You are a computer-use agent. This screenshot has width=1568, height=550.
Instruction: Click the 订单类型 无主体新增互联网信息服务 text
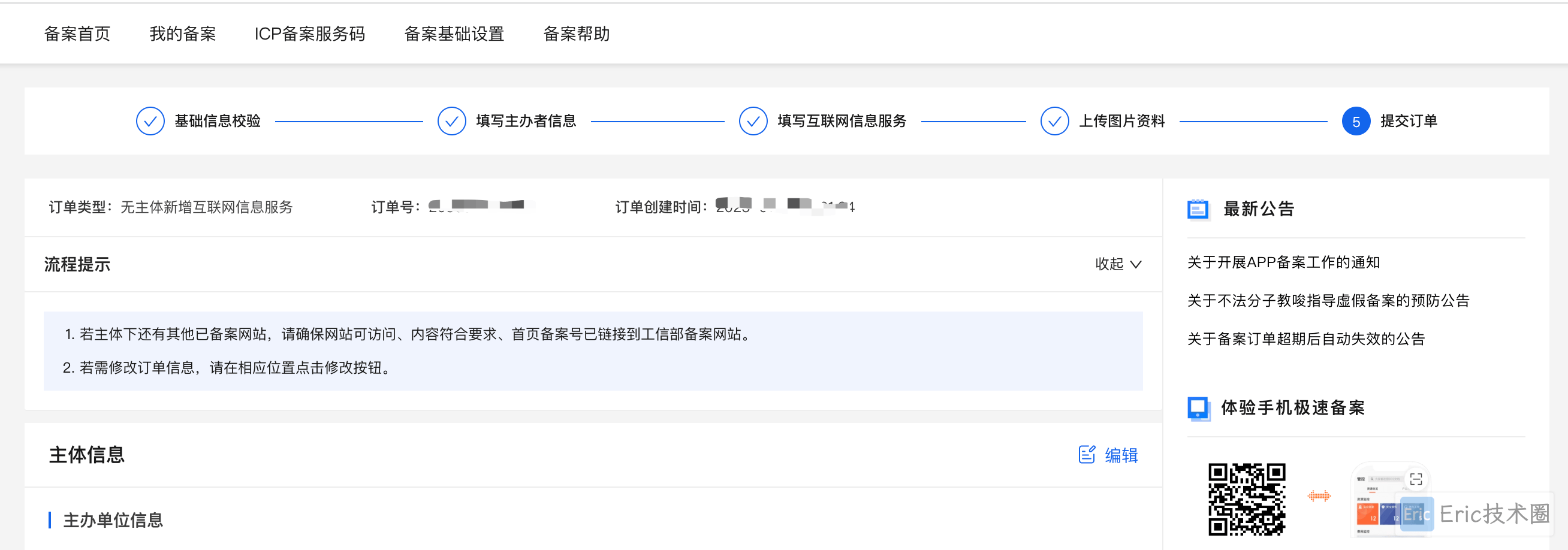click(170, 207)
